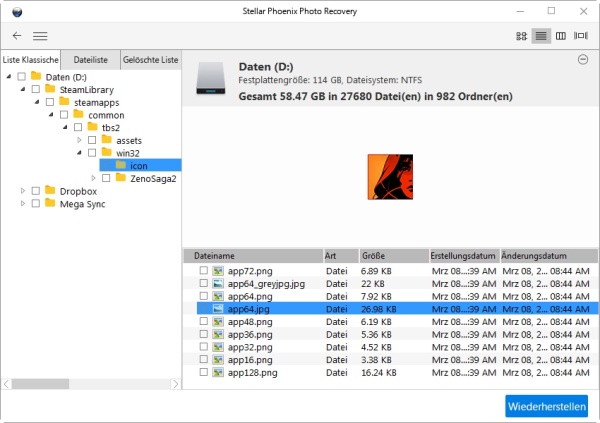This screenshot has height=423, width=600.
Task: Sort by Erstellungsdatum column header
Action: pyautogui.click(x=465, y=256)
